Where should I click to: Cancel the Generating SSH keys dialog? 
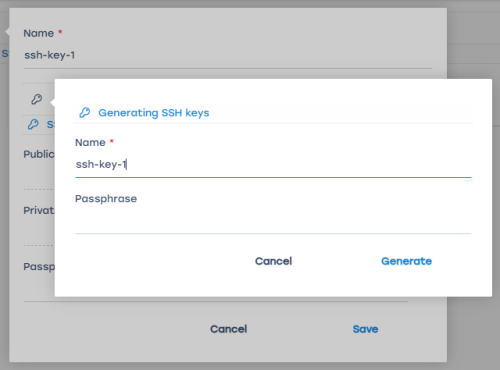[x=274, y=261]
